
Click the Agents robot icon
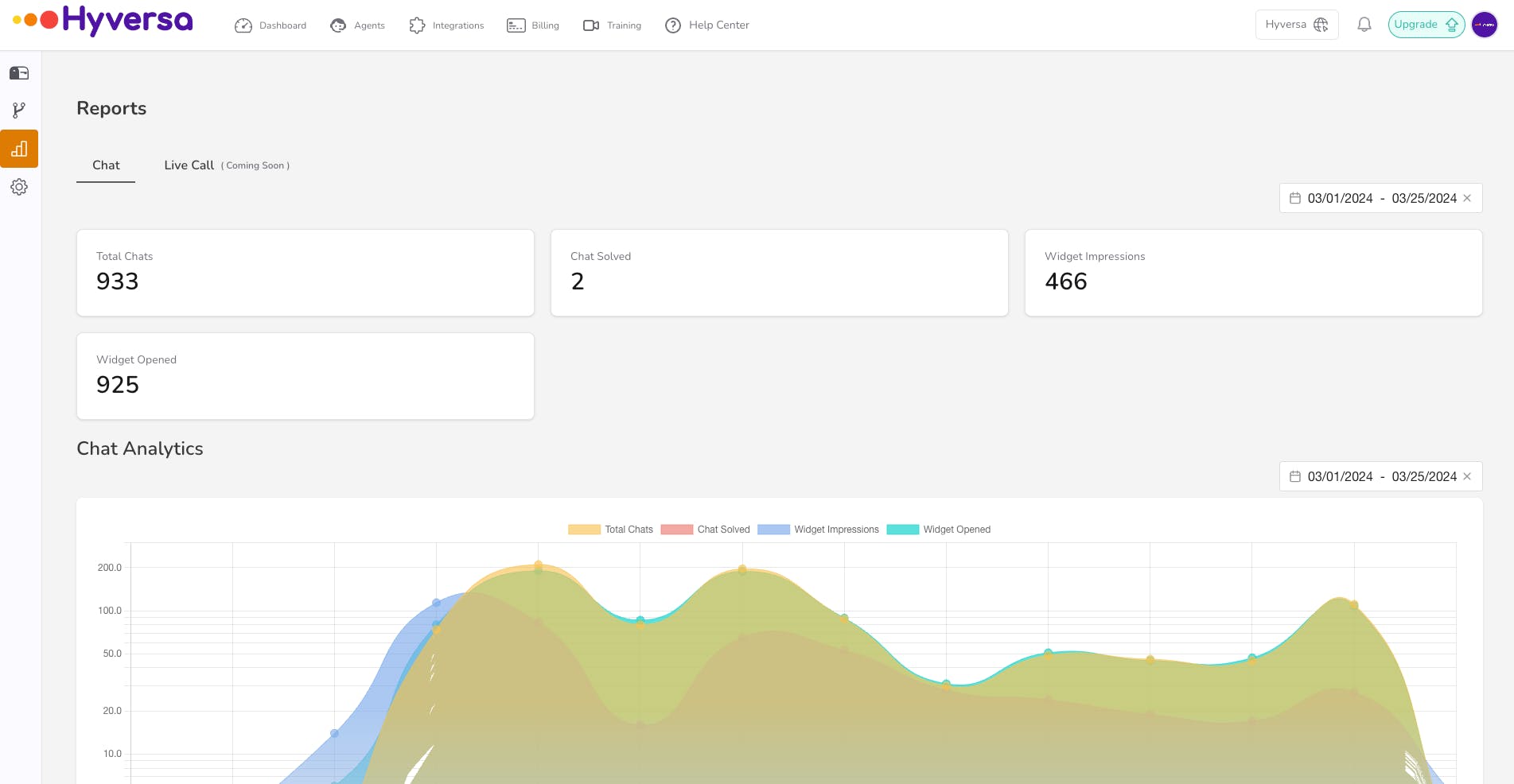[x=338, y=25]
